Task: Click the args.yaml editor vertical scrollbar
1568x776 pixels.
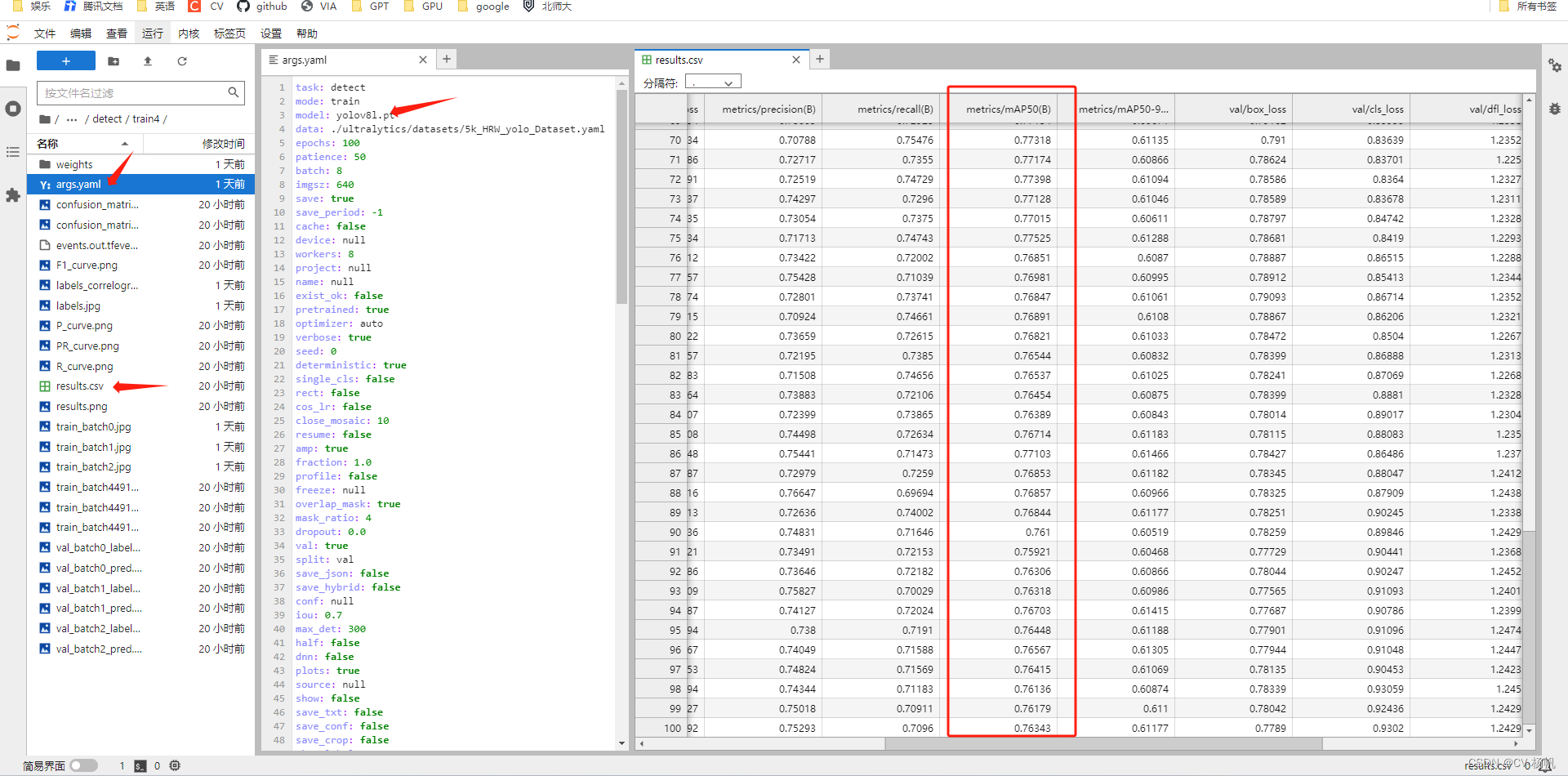Action: (622, 196)
